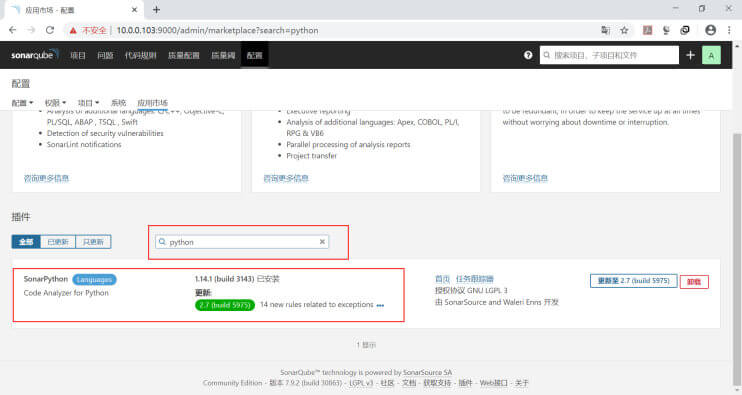Viewport: 742px width, 395px height.
Task: Open the 代码规则 menu item
Action: tap(141, 55)
